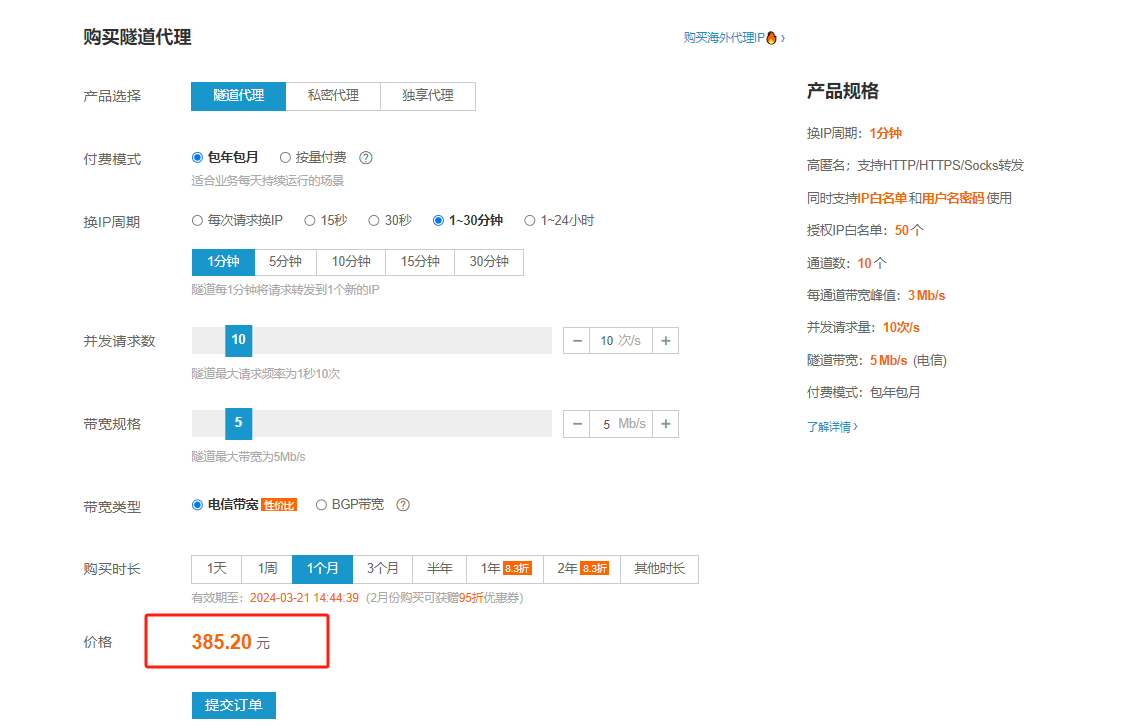
Task: Pick the 5分钟 interval option
Action: [286, 263]
